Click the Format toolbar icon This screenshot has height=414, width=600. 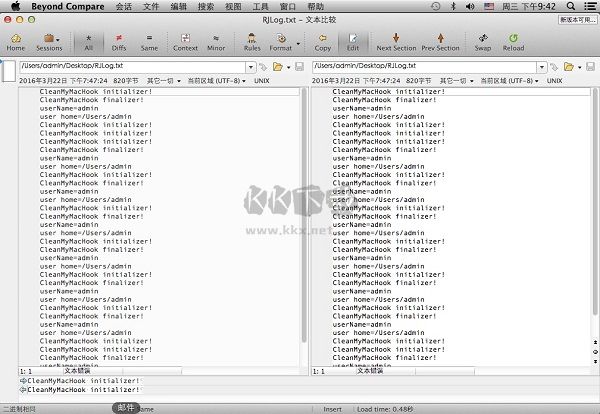click(280, 42)
